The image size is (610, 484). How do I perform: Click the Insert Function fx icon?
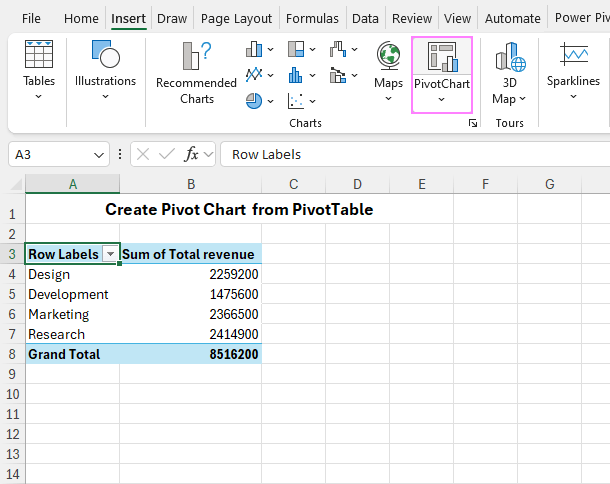tap(191, 154)
